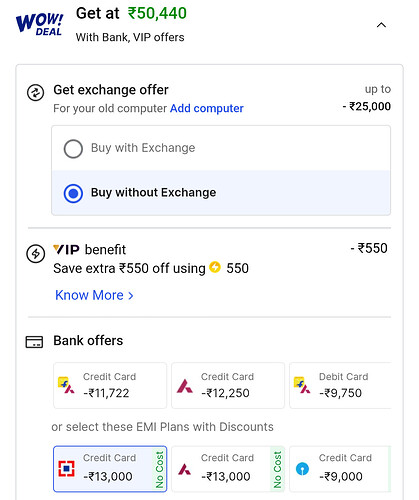The height and width of the screenshot is (500, 419).
Task: Select the Buy with Exchange radio button
Action: [73, 149]
